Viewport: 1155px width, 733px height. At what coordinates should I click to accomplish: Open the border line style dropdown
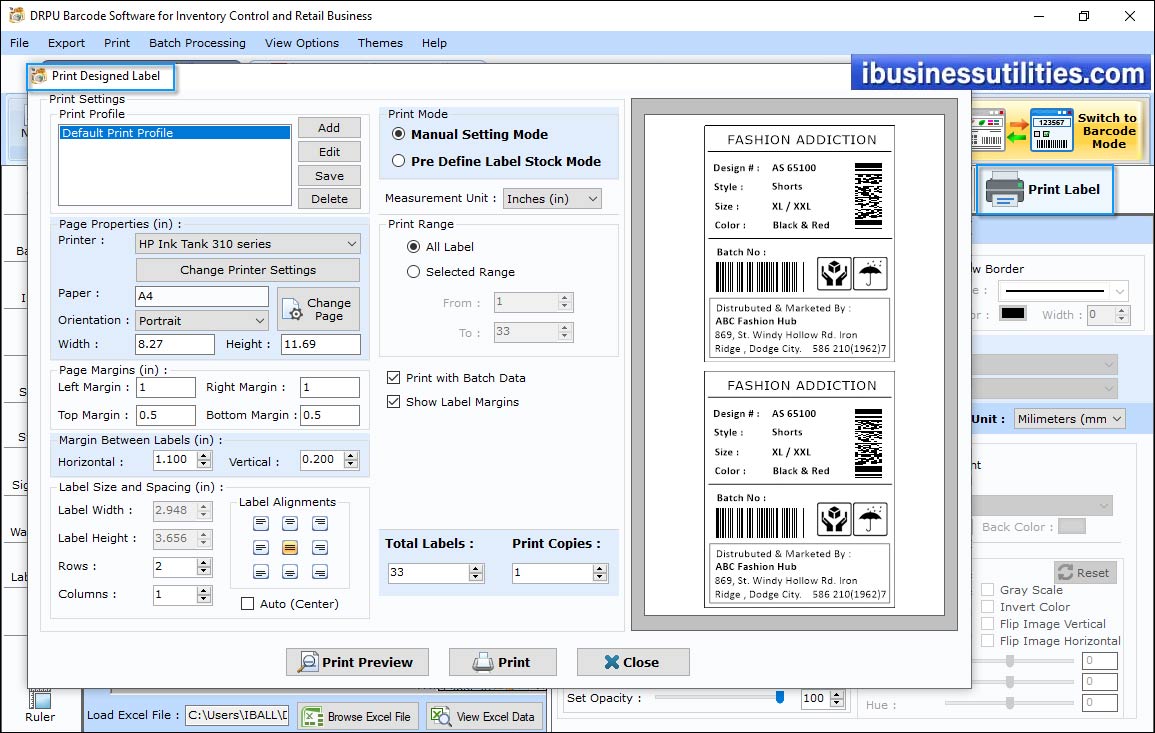pyautogui.click(x=1063, y=291)
